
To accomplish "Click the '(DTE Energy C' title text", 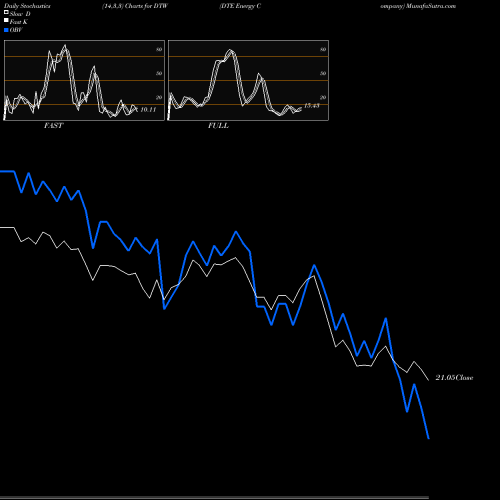I will pyautogui.click(x=240, y=6).
